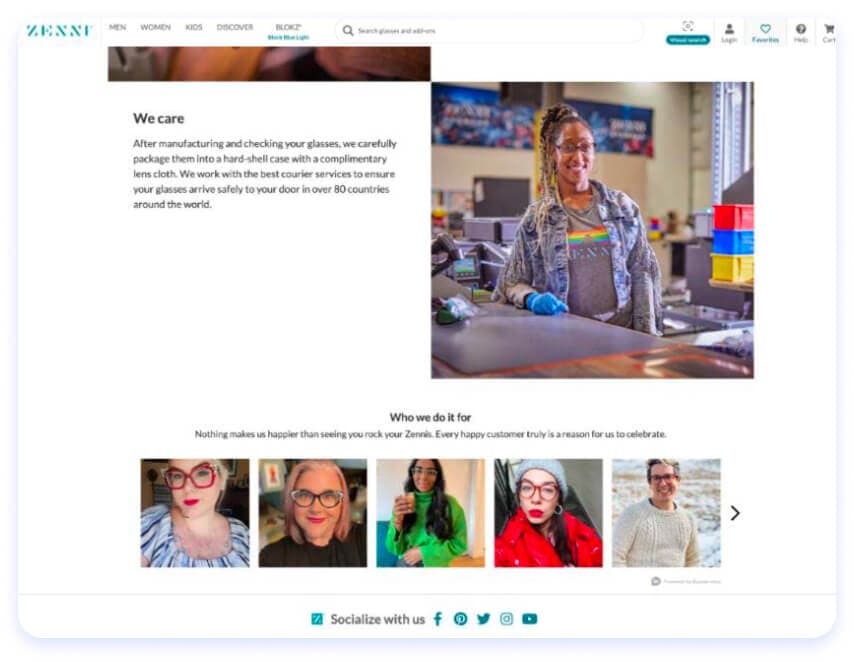Open the Pinterest social icon

(x=460, y=619)
